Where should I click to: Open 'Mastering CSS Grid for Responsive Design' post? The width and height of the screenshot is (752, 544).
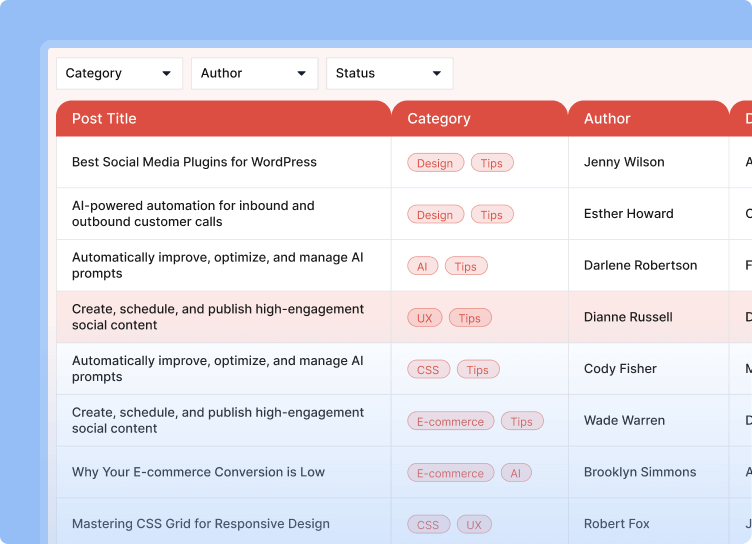click(x=200, y=524)
